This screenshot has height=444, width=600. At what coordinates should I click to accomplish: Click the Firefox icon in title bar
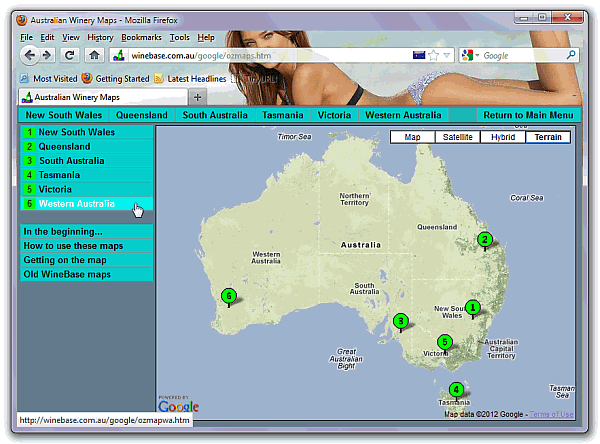(x=22, y=20)
